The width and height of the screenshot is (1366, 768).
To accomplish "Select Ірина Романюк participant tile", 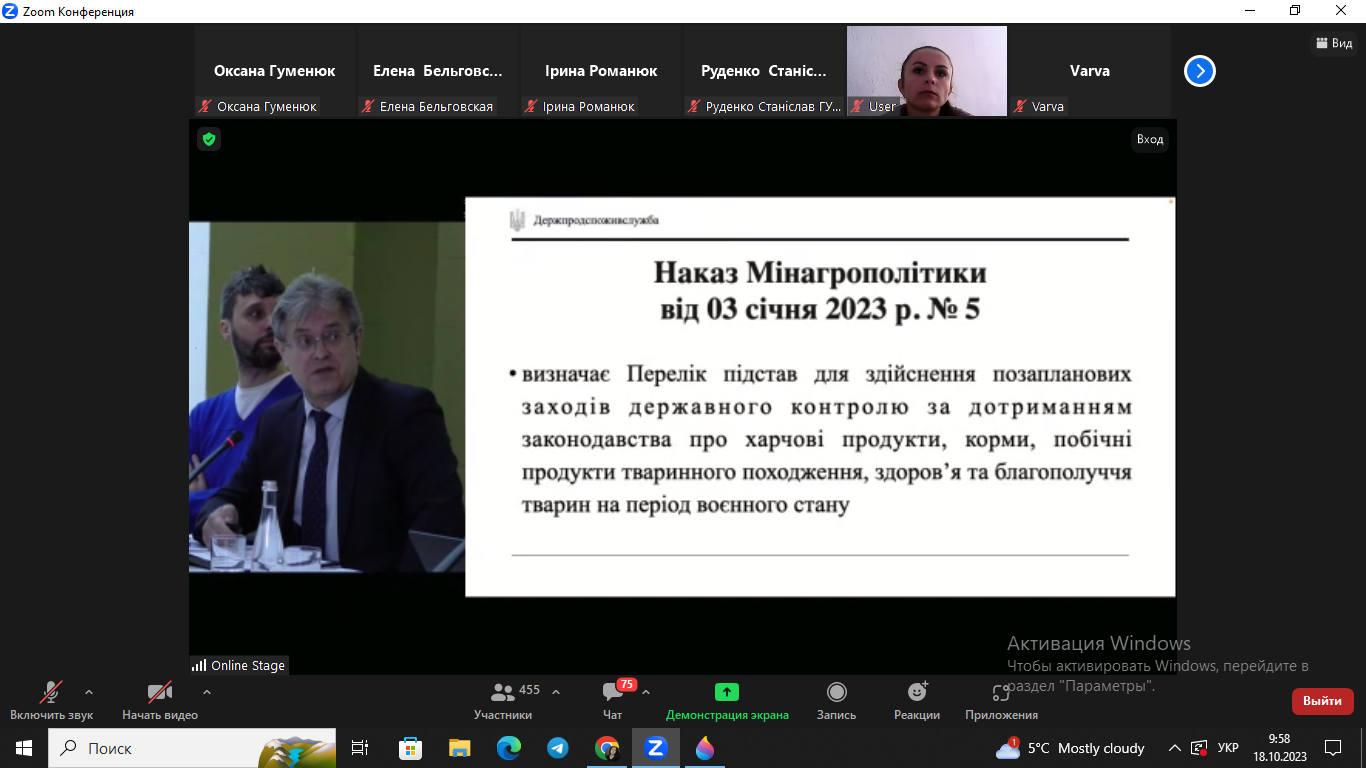I will click(601, 71).
